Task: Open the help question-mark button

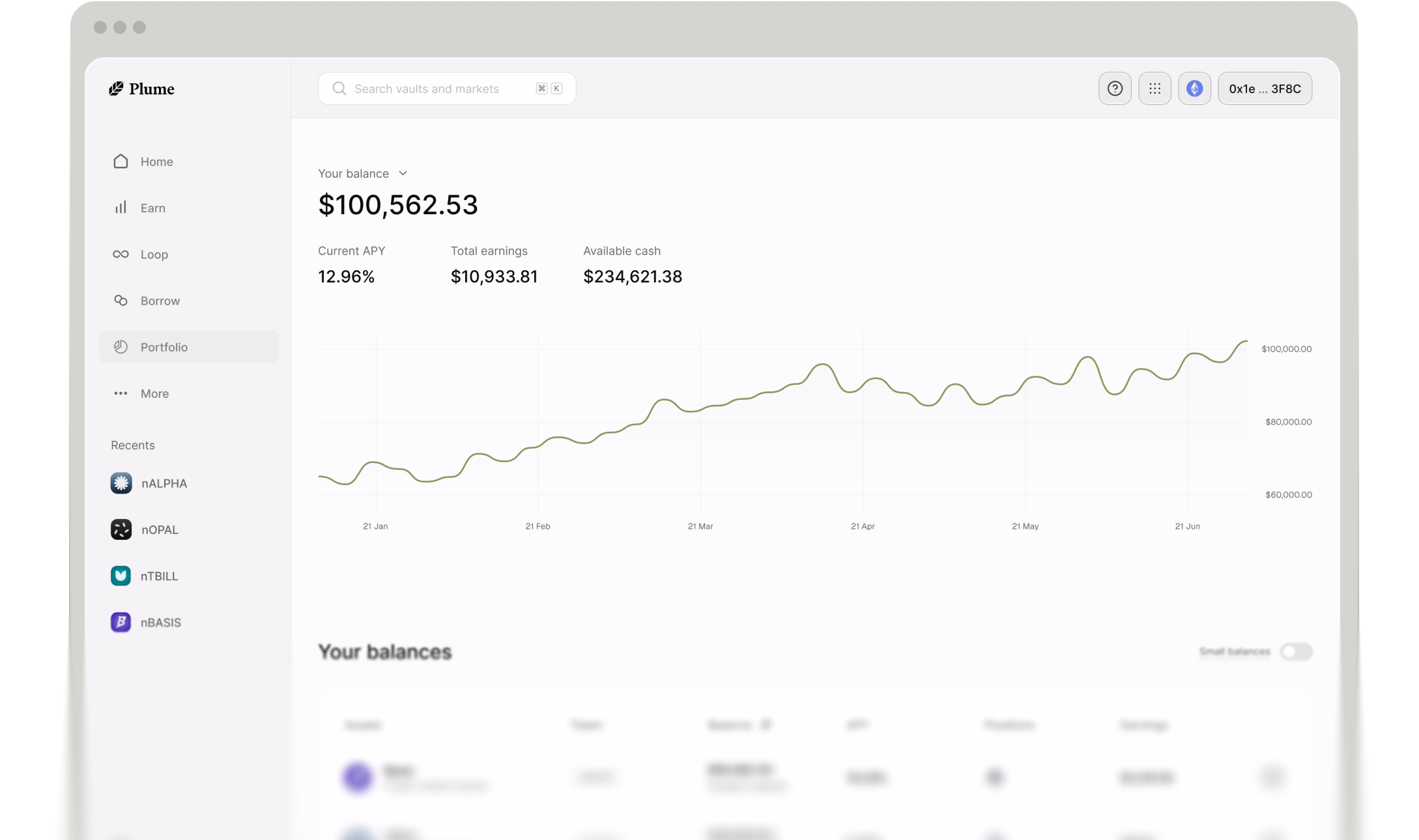Action: tap(1115, 89)
